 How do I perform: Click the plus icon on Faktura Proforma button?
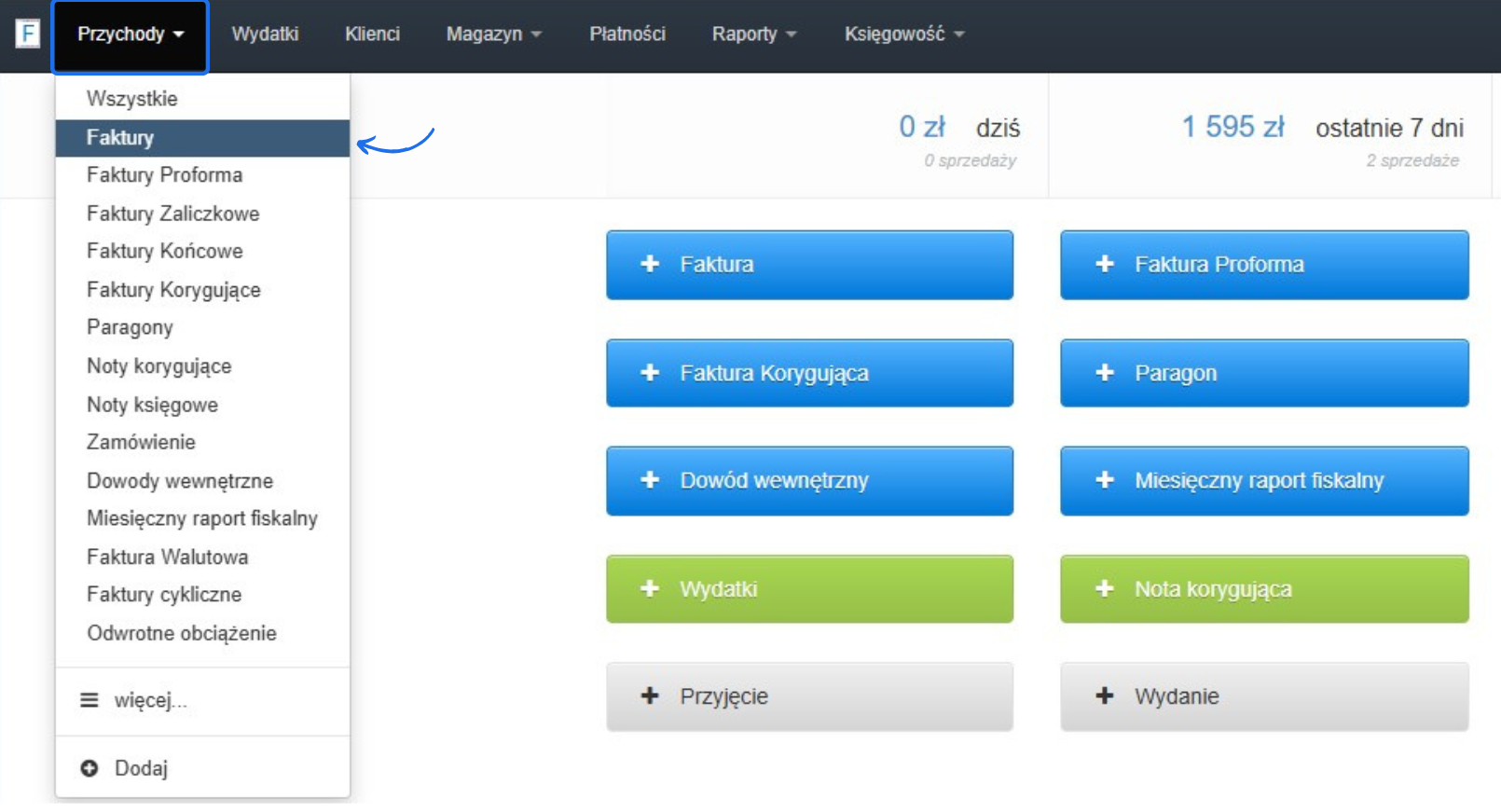pos(1105,265)
